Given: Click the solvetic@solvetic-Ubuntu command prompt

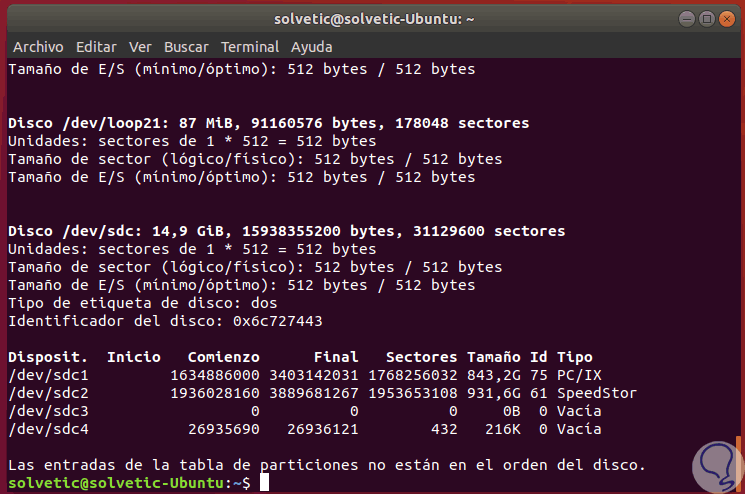Looking at the screenshot, I should click(129, 483).
